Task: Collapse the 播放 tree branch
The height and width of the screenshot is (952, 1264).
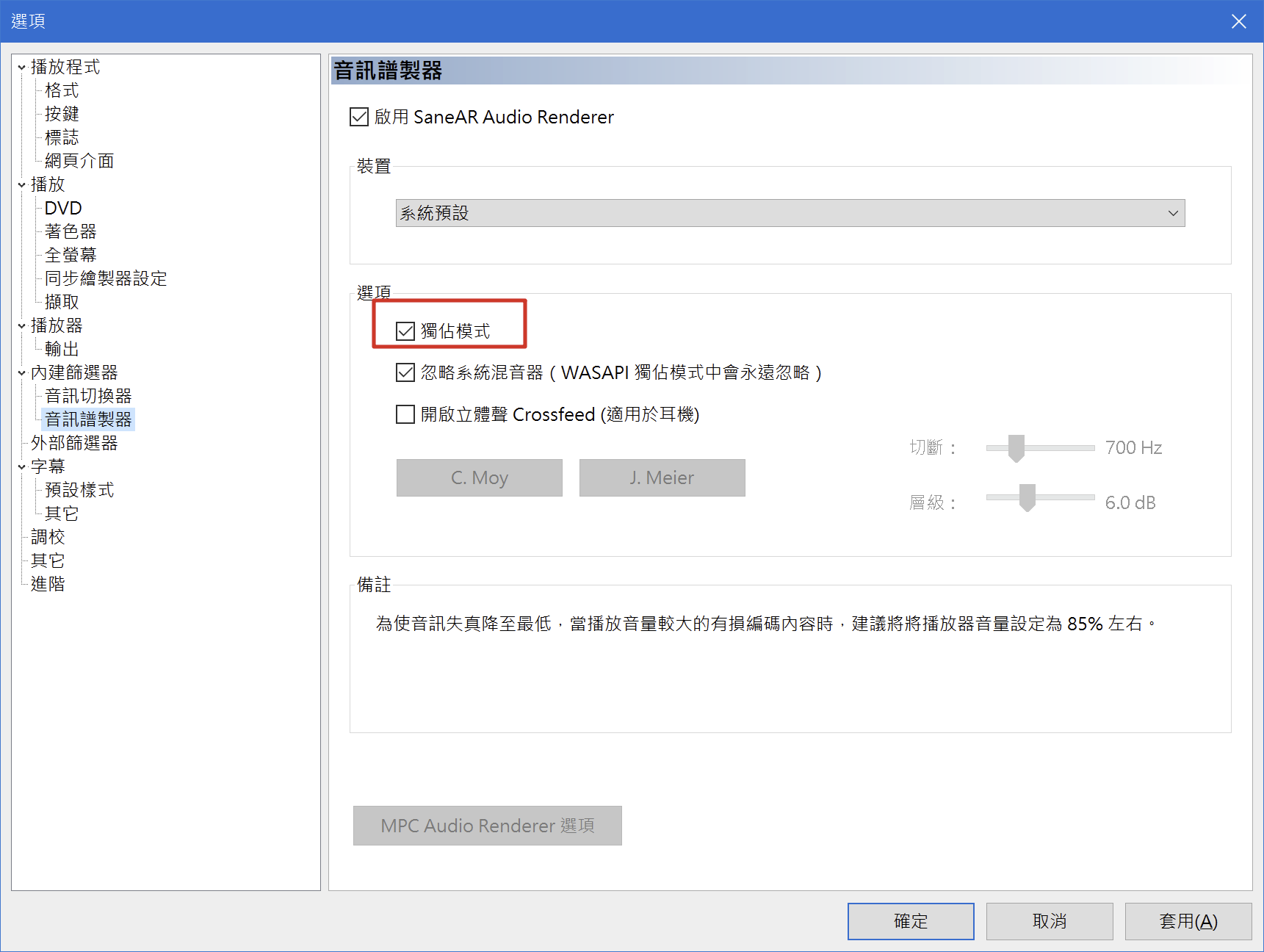Action: tap(21, 184)
